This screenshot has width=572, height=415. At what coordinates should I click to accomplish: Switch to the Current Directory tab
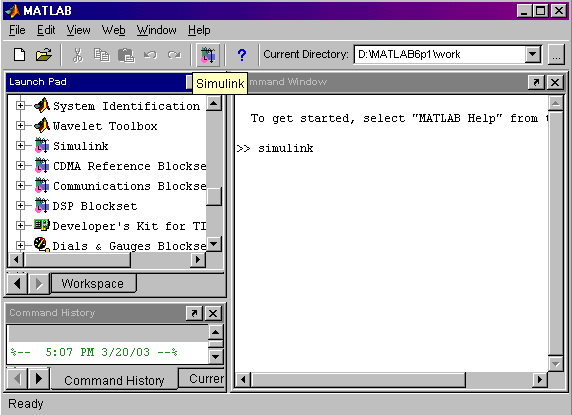[202, 378]
